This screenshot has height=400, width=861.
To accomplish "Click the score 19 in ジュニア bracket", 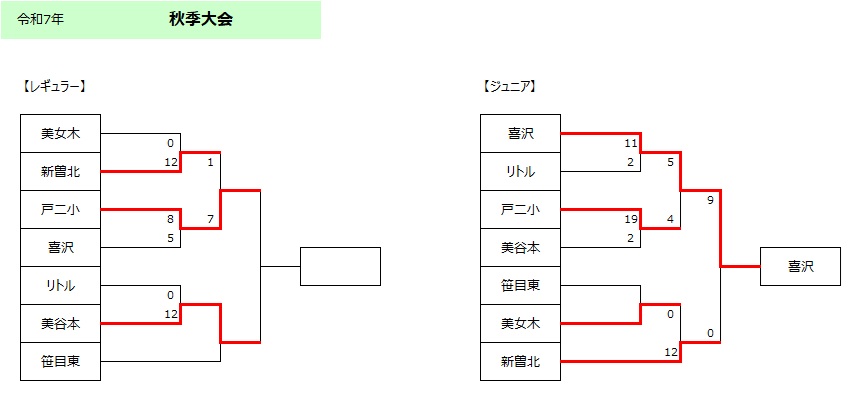I will [x=630, y=219].
